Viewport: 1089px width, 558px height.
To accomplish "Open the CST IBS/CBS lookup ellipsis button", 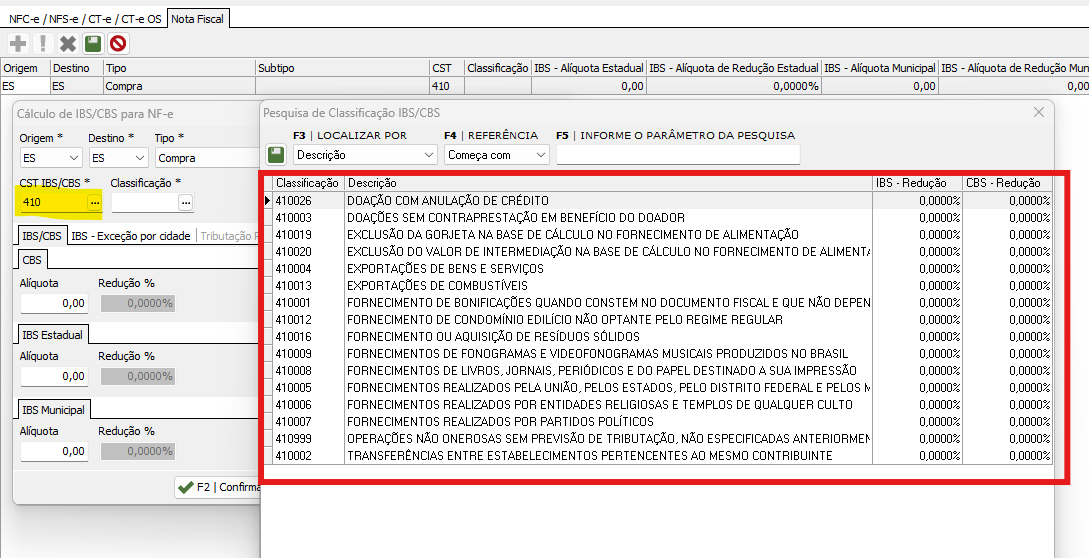I will pos(94,202).
